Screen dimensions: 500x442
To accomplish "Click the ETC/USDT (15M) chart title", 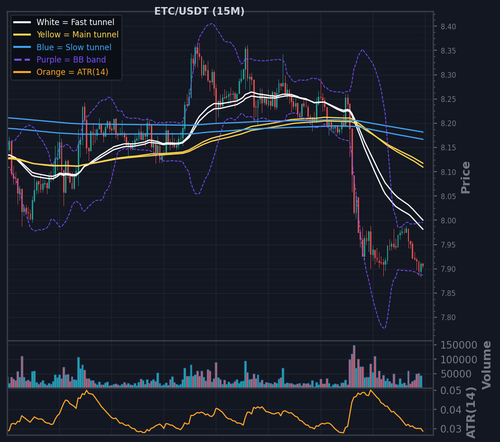I will click(x=199, y=11).
